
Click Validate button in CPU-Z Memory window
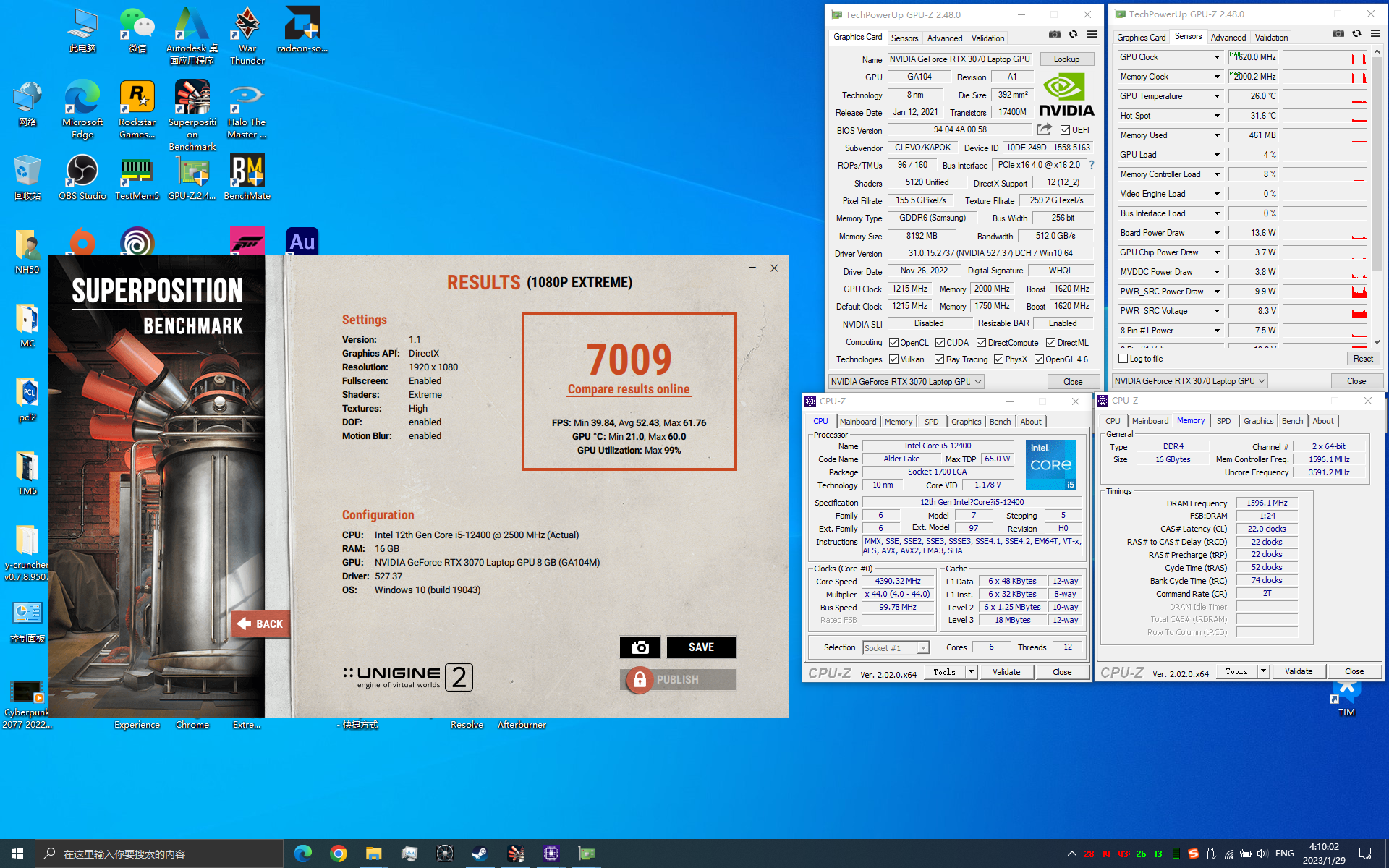(1299, 671)
